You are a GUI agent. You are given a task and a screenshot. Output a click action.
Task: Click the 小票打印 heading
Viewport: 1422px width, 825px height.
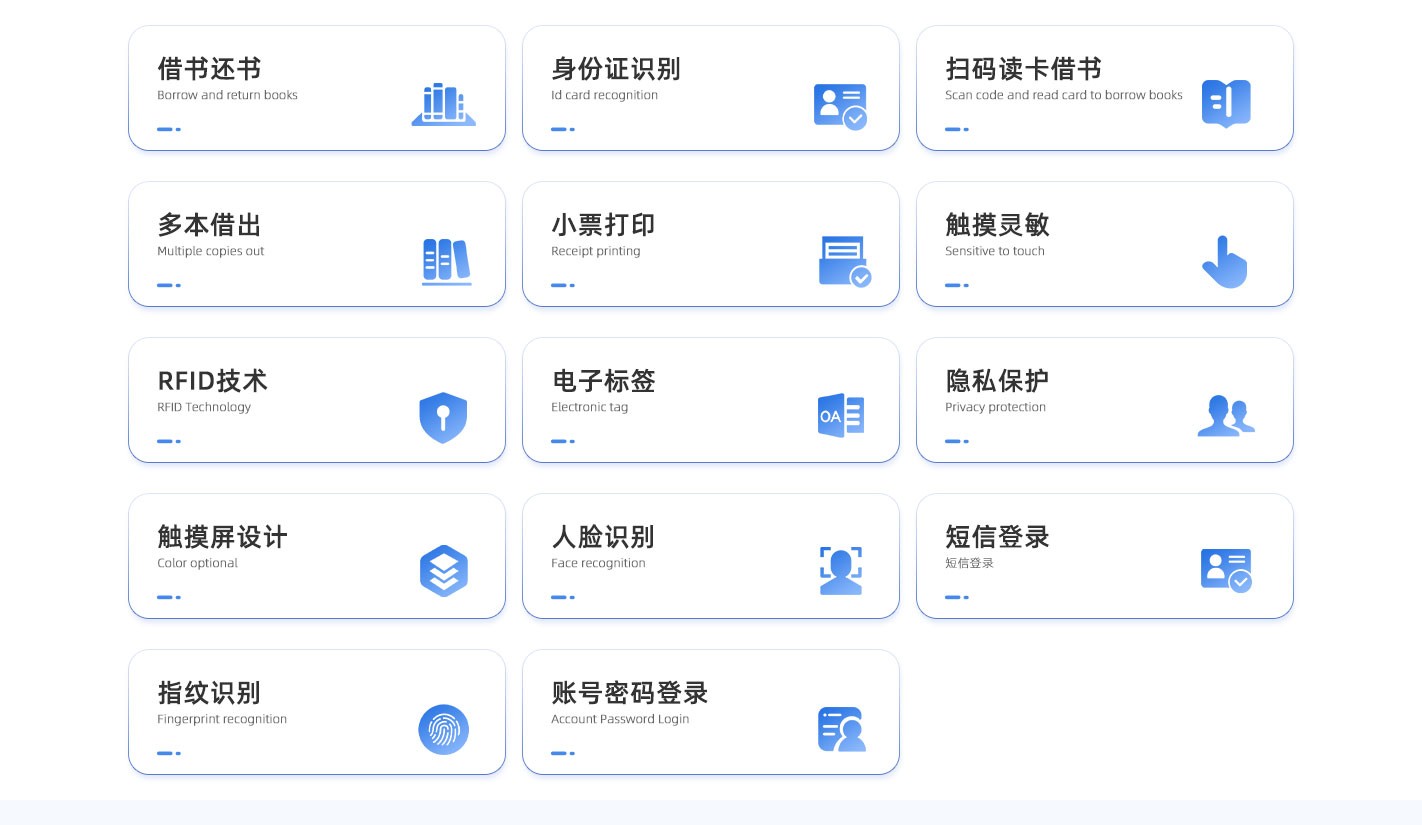pos(603,225)
